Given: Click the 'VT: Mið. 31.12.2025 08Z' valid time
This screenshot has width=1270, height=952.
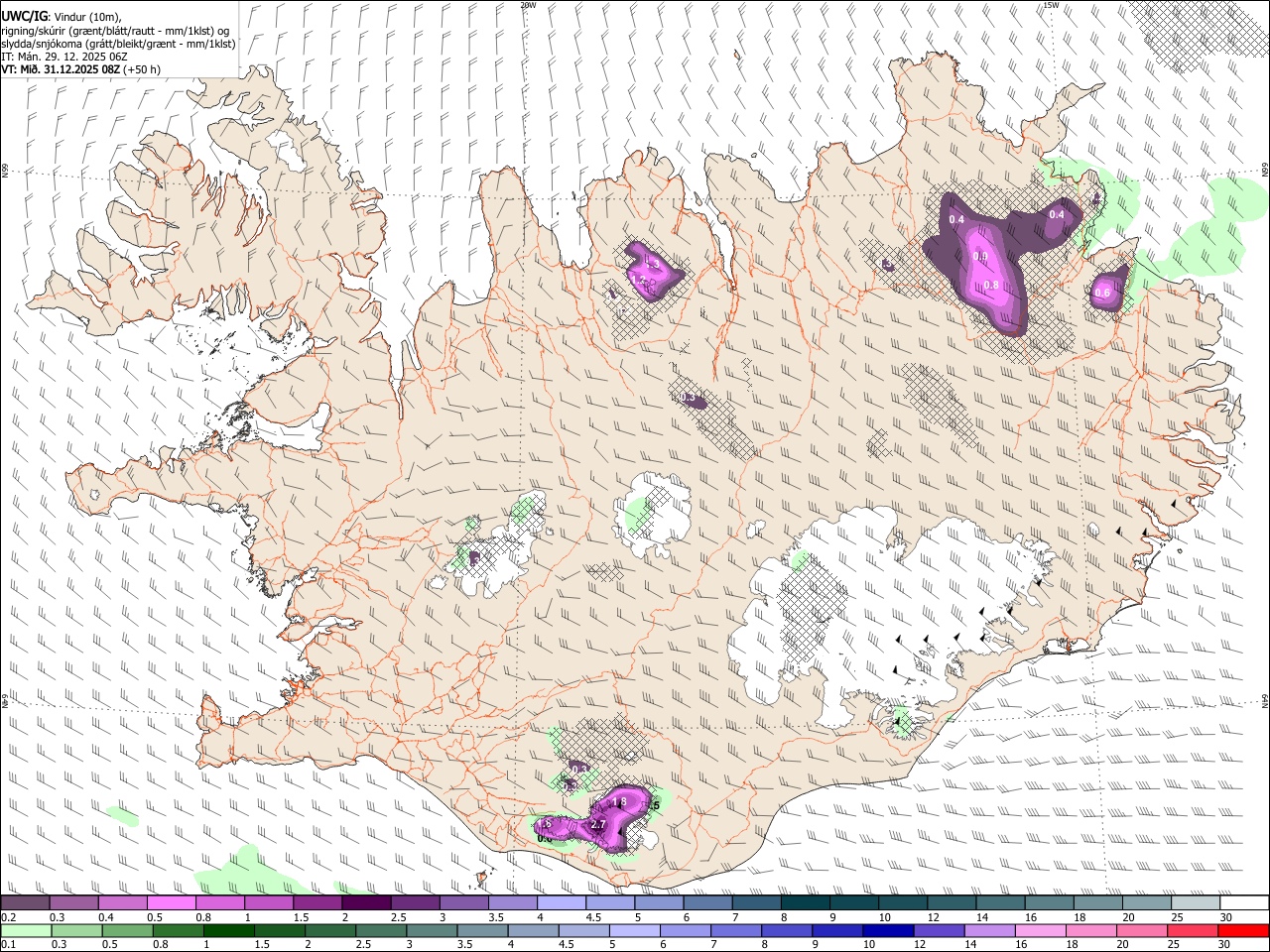Looking at the screenshot, I should coord(61,69).
